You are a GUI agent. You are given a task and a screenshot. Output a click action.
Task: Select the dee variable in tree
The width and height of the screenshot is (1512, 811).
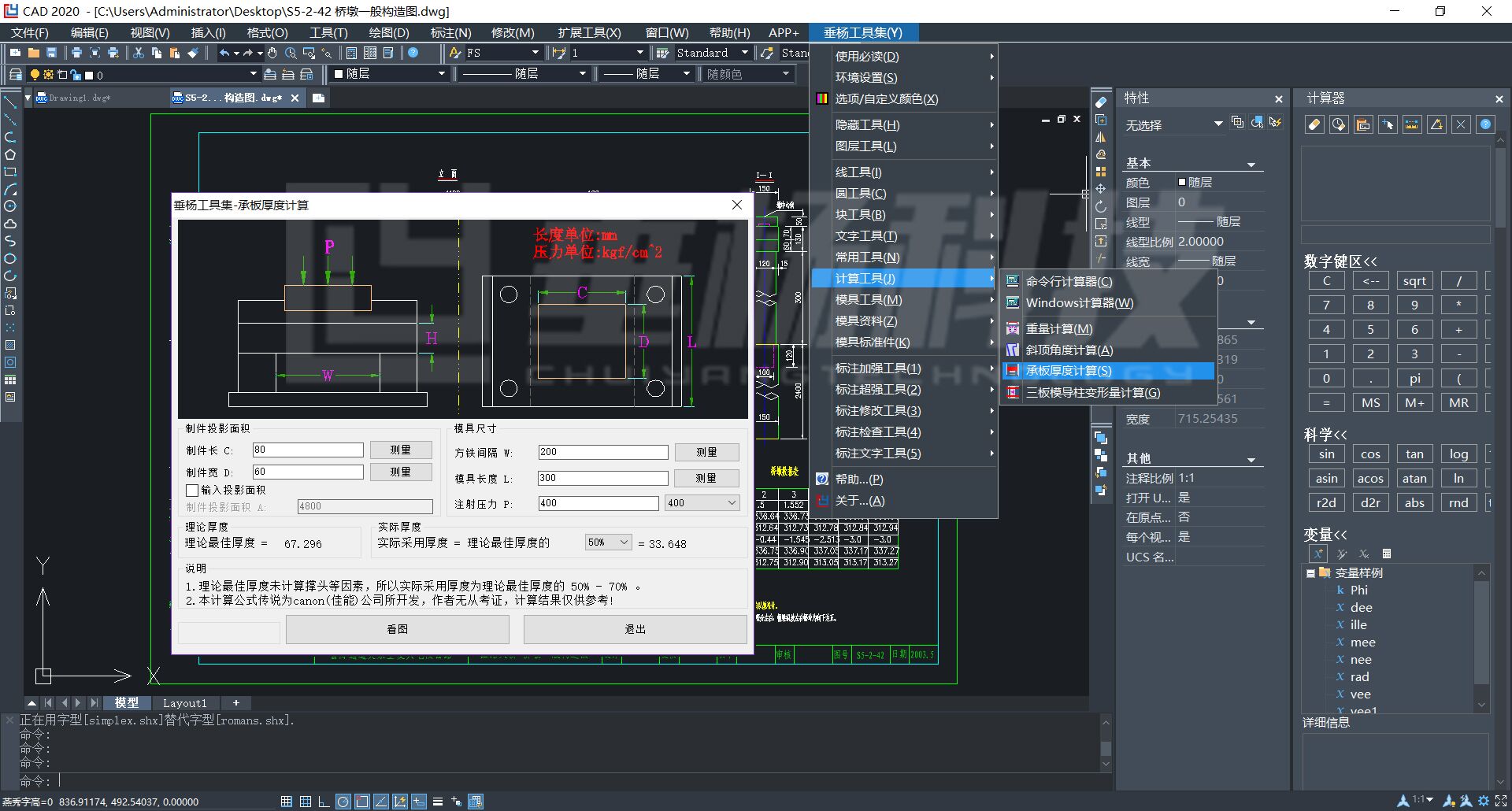(x=1361, y=608)
